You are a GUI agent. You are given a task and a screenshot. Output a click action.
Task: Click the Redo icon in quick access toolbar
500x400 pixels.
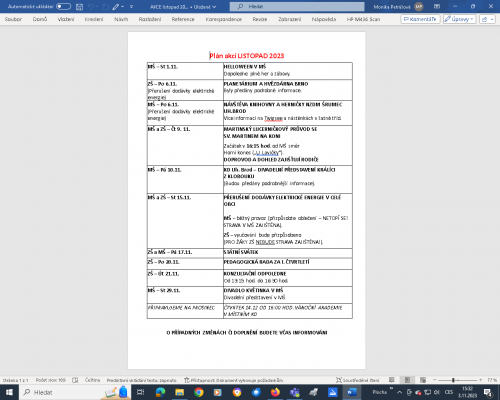[106, 6]
